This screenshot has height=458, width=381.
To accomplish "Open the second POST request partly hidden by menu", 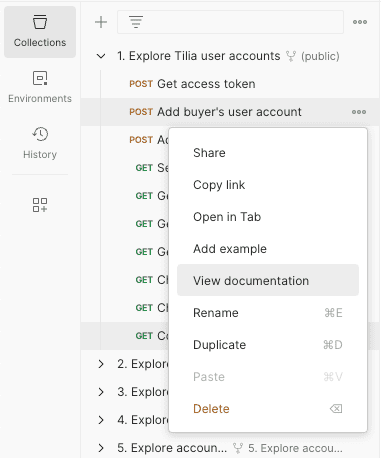I will tap(149, 140).
